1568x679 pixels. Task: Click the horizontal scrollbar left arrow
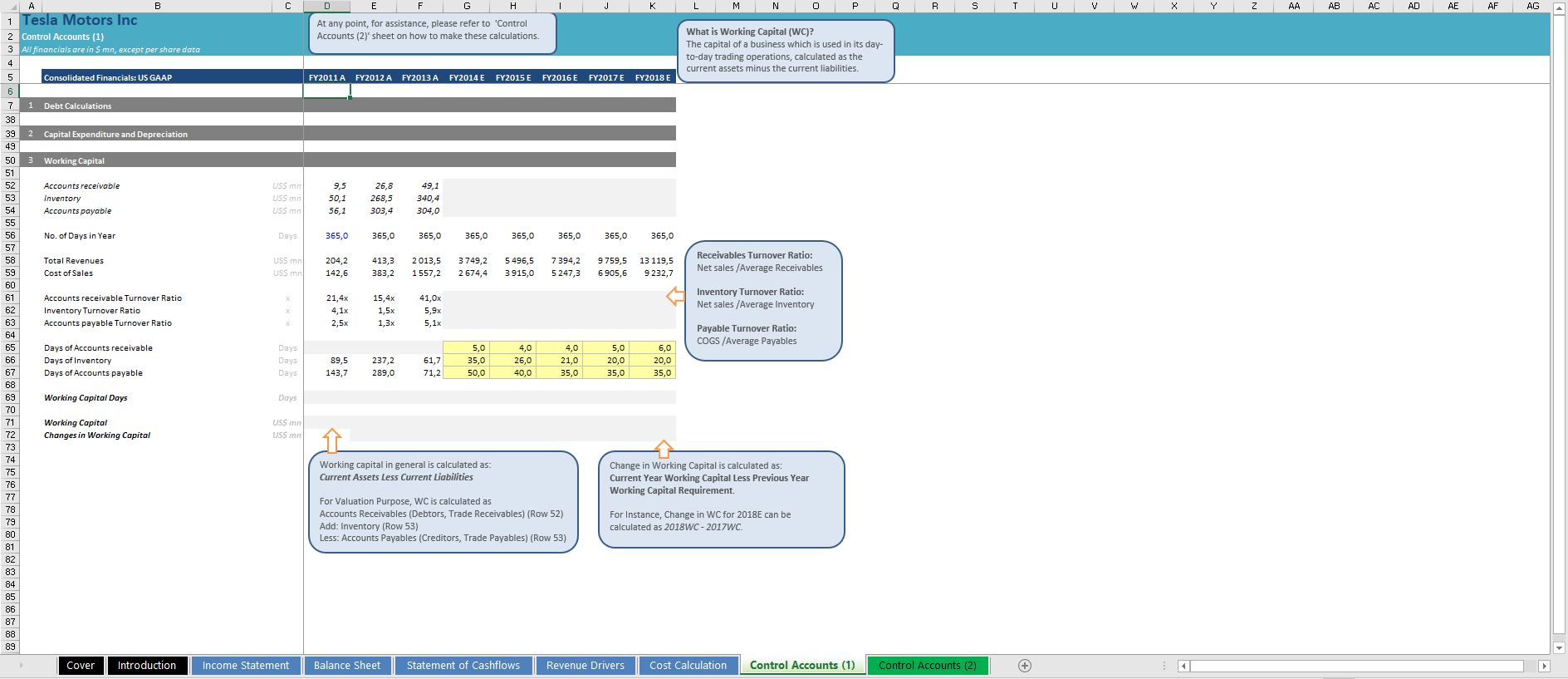pyautogui.click(x=1183, y=666)
